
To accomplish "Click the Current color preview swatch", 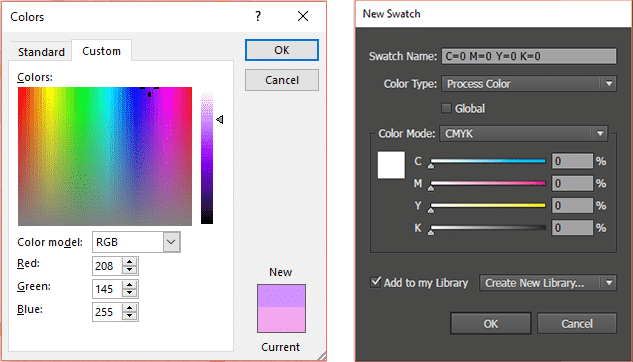I will [x=281, y=320].
